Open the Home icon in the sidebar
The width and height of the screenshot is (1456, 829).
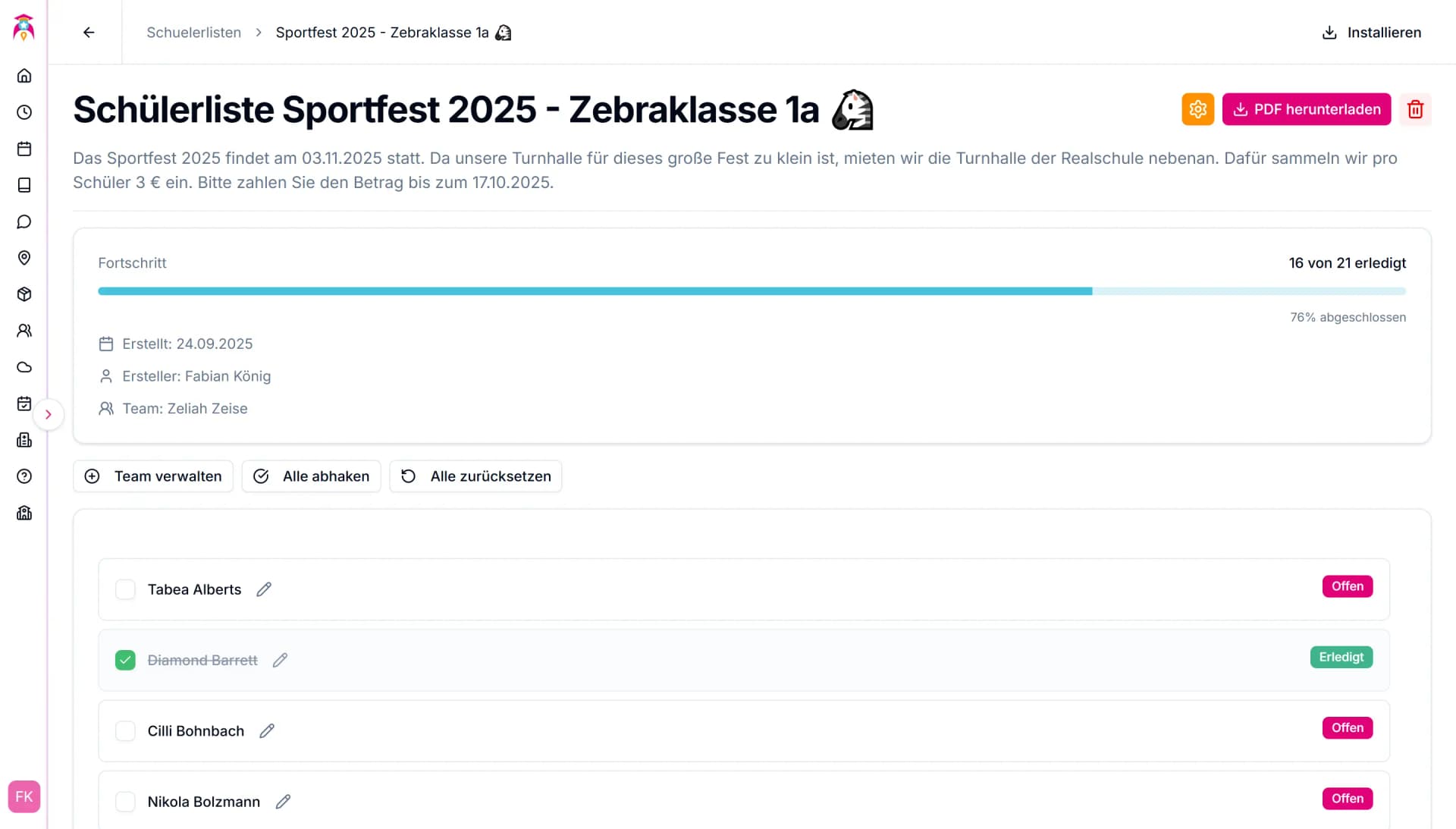(x=24, y=75)
